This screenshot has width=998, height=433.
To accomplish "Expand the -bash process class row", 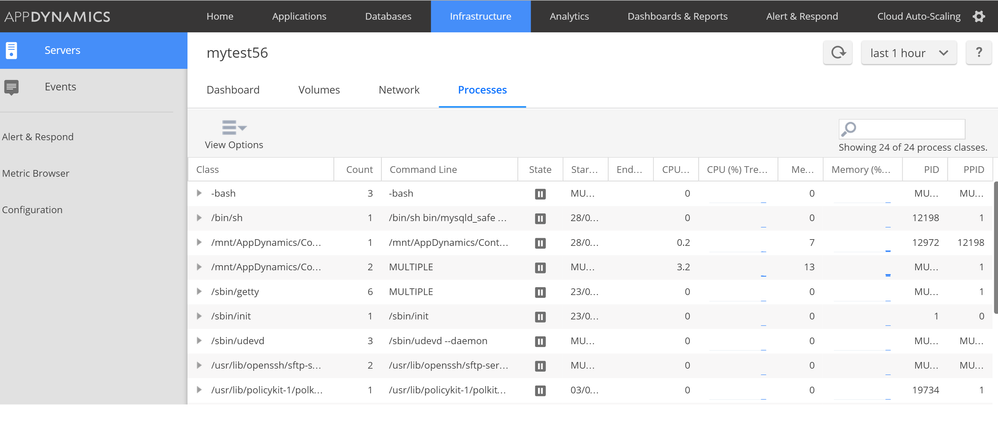I will coord(200,194).
